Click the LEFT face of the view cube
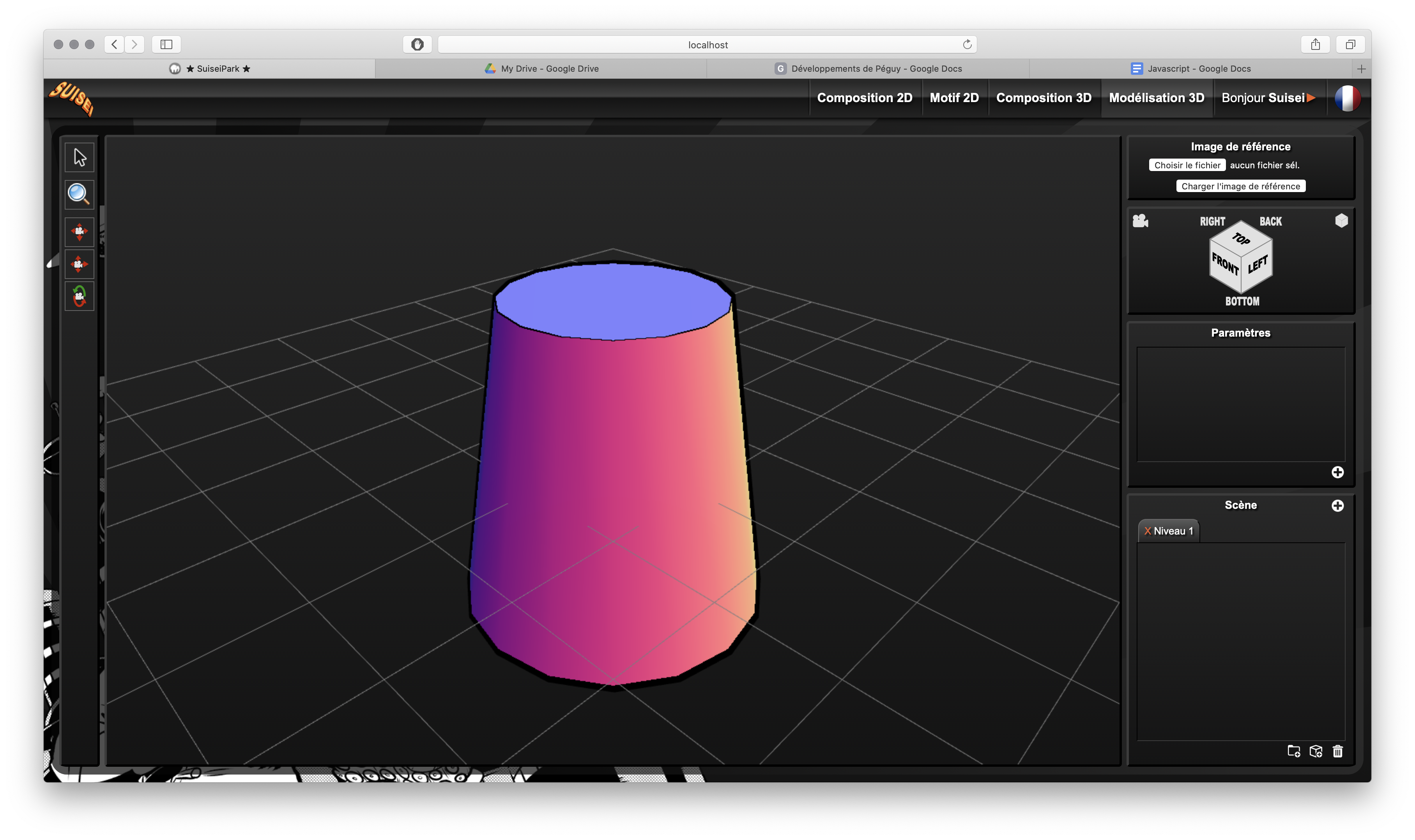Screen dimensions: 1415x840 [x=1258, y=264]
